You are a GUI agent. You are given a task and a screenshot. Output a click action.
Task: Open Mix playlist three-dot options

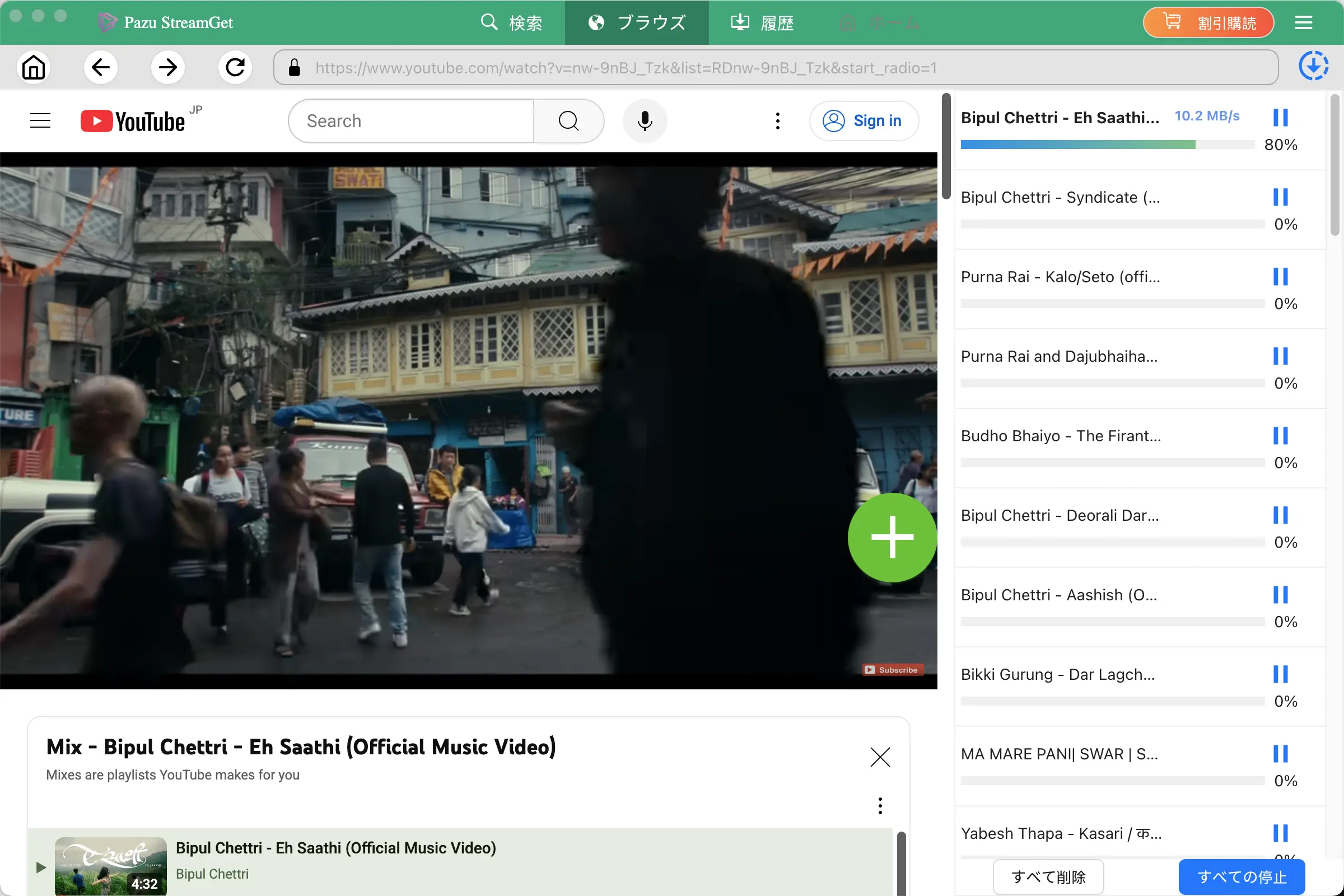point(880,805)
